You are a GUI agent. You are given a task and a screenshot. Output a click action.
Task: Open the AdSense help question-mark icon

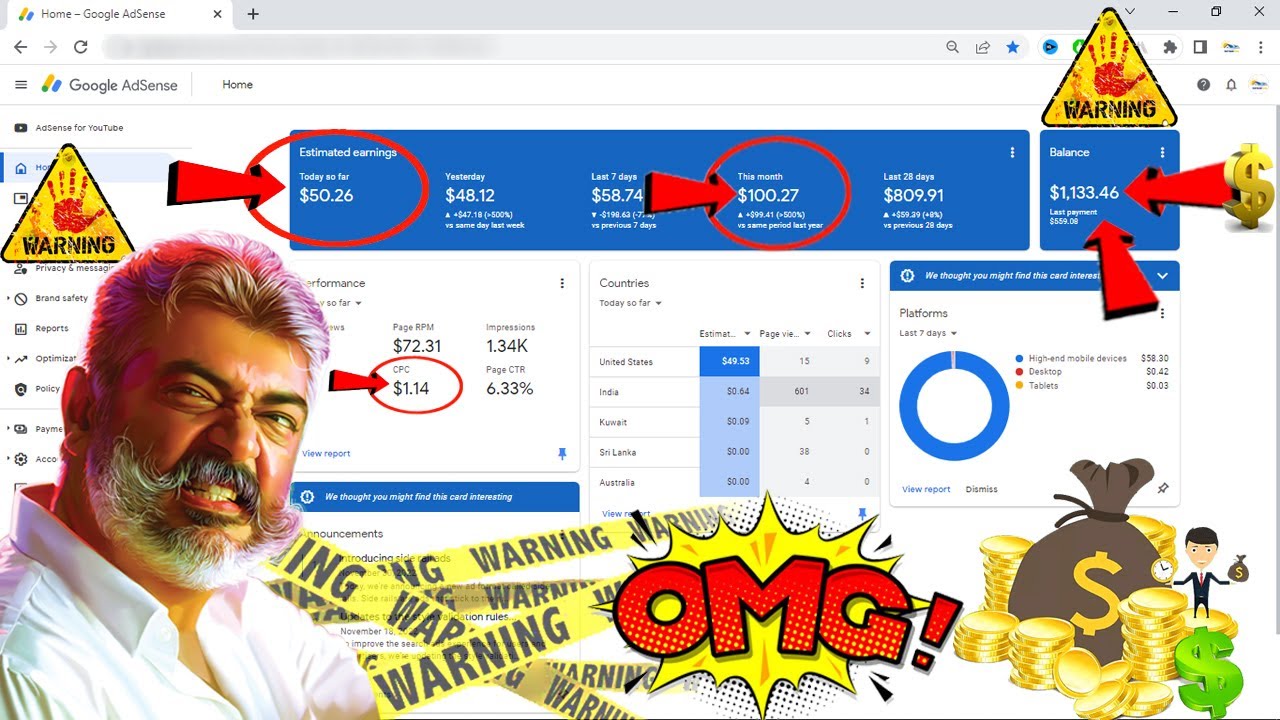coord(1204,85)
